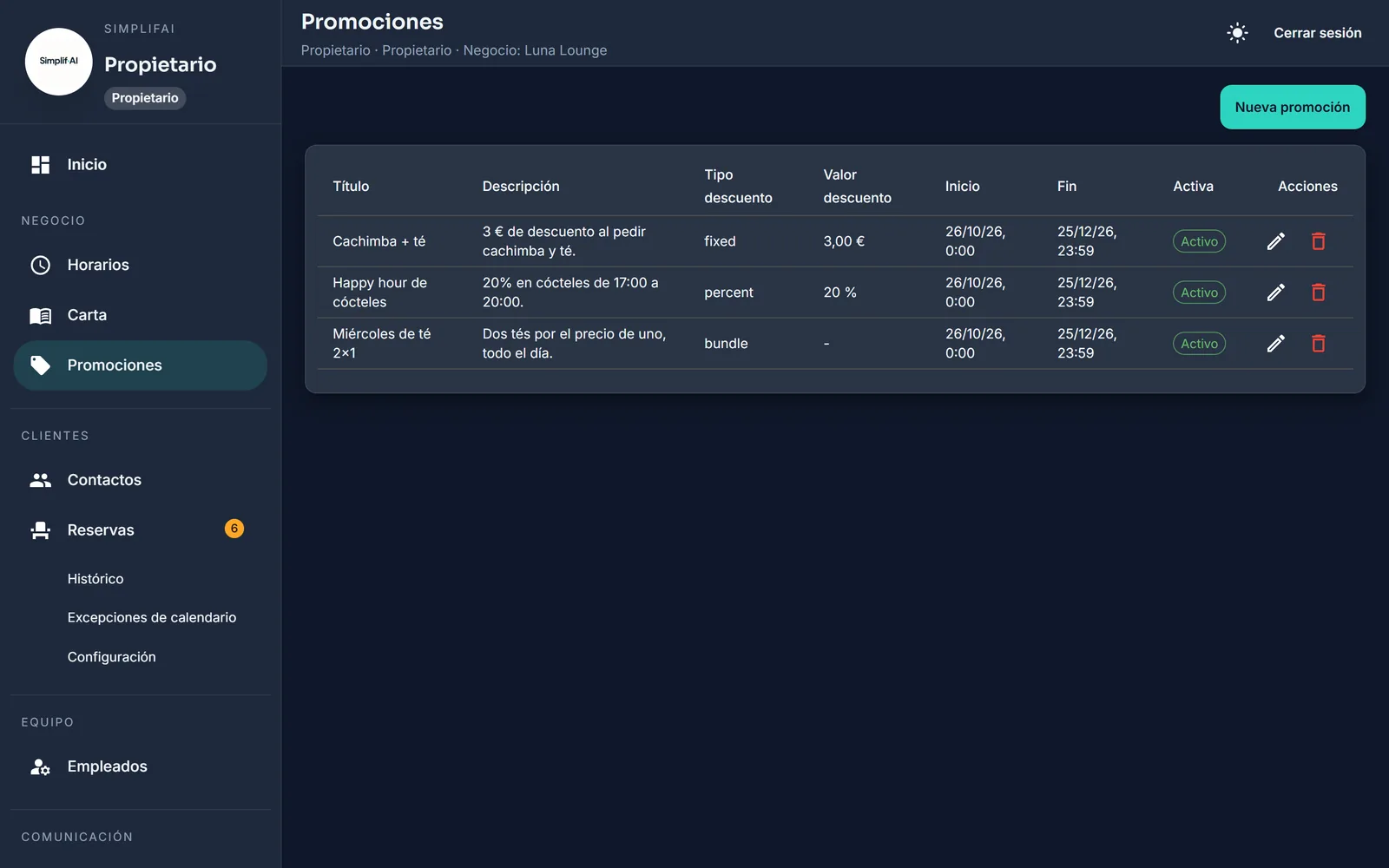Edit the Happy hour de cócteles promotion

(x=1275, y=293)
